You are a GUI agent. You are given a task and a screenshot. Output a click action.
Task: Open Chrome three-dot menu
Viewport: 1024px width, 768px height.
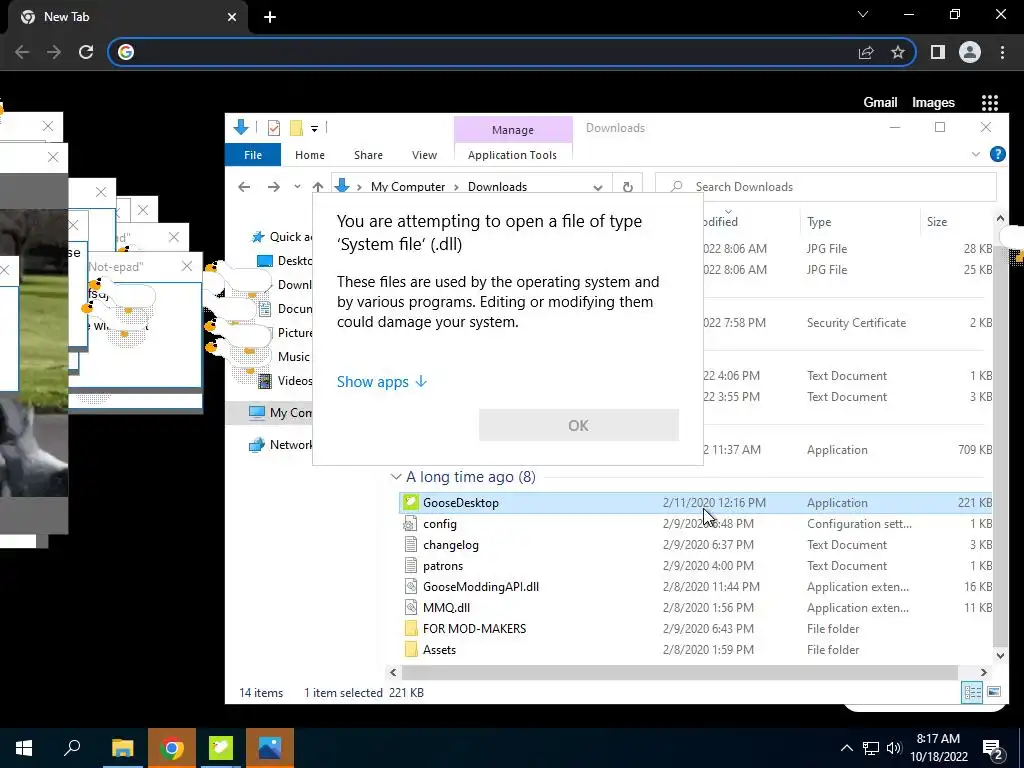(1002, 52)
